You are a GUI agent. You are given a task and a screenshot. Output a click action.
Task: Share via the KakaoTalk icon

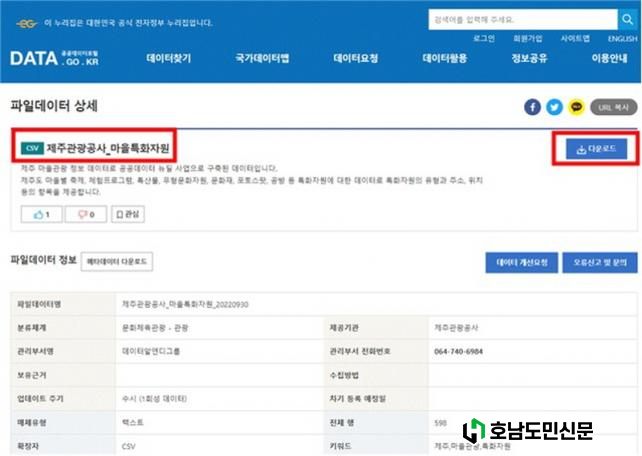click(576, 107)
